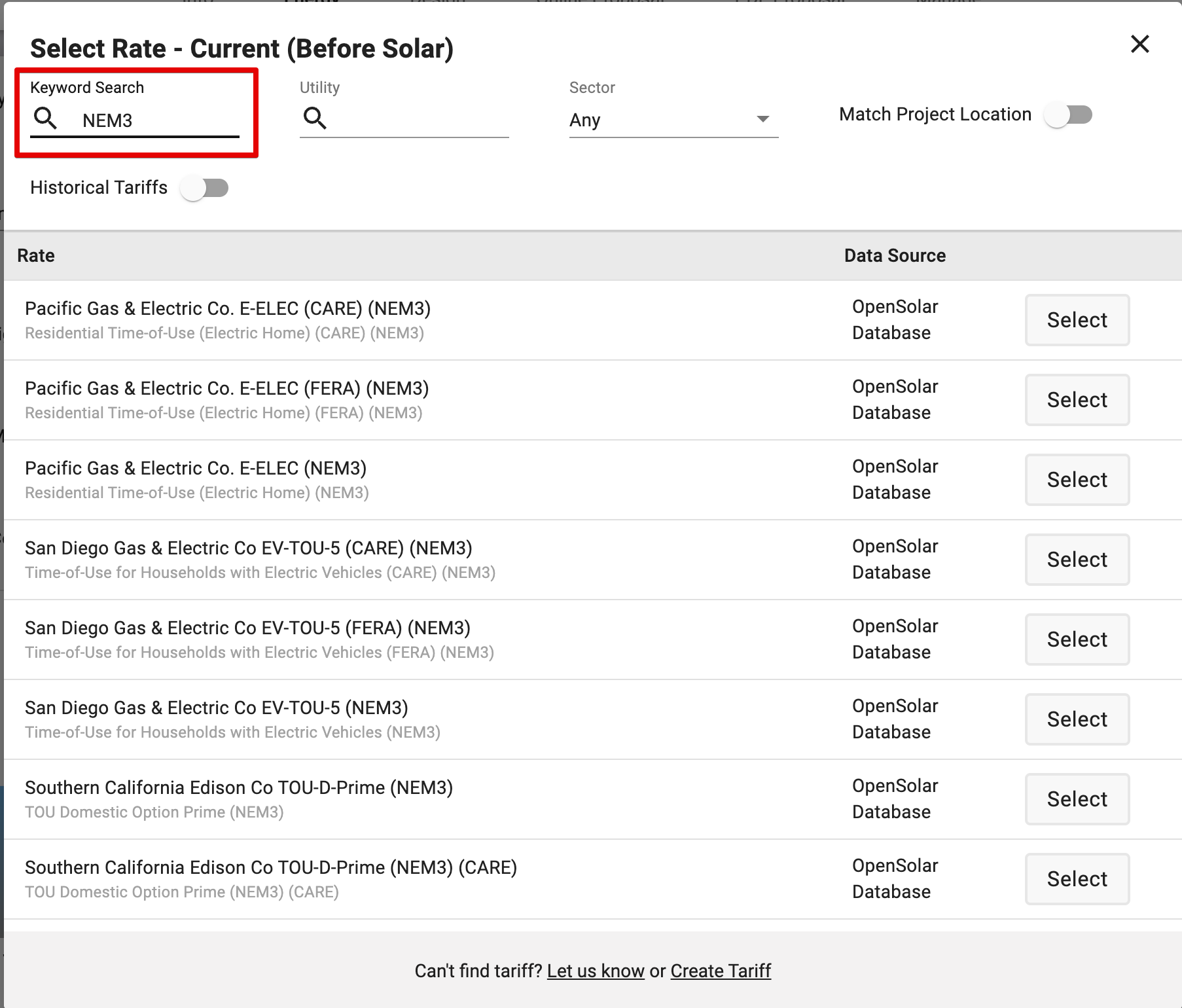Close the Select Rate dialog
The image size is (1182, 1008).
(1140, 44)
